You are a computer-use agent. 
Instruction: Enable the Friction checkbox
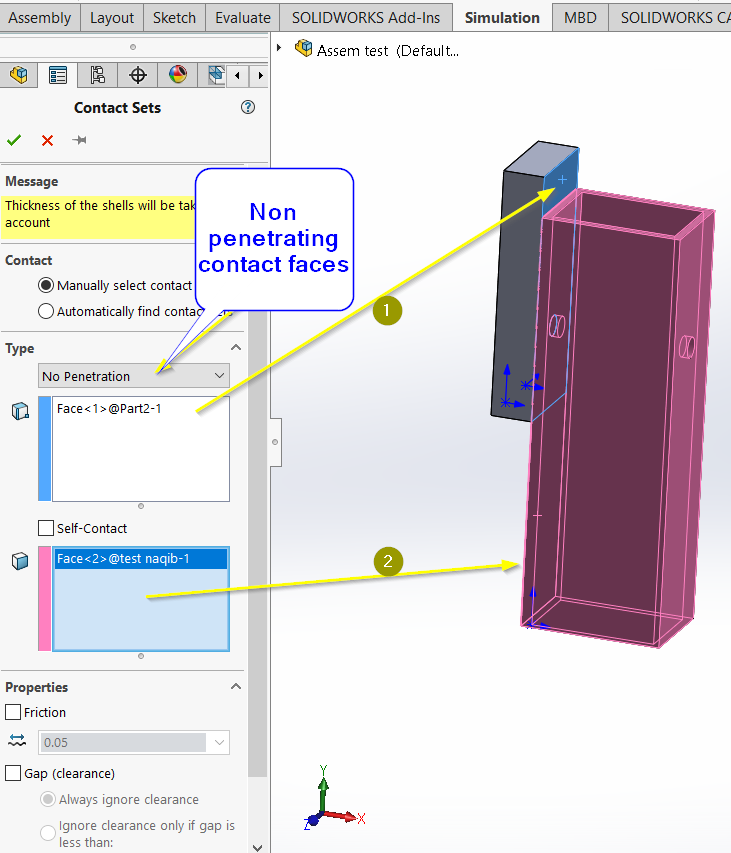pyautogui.click(x=13, y=712)
